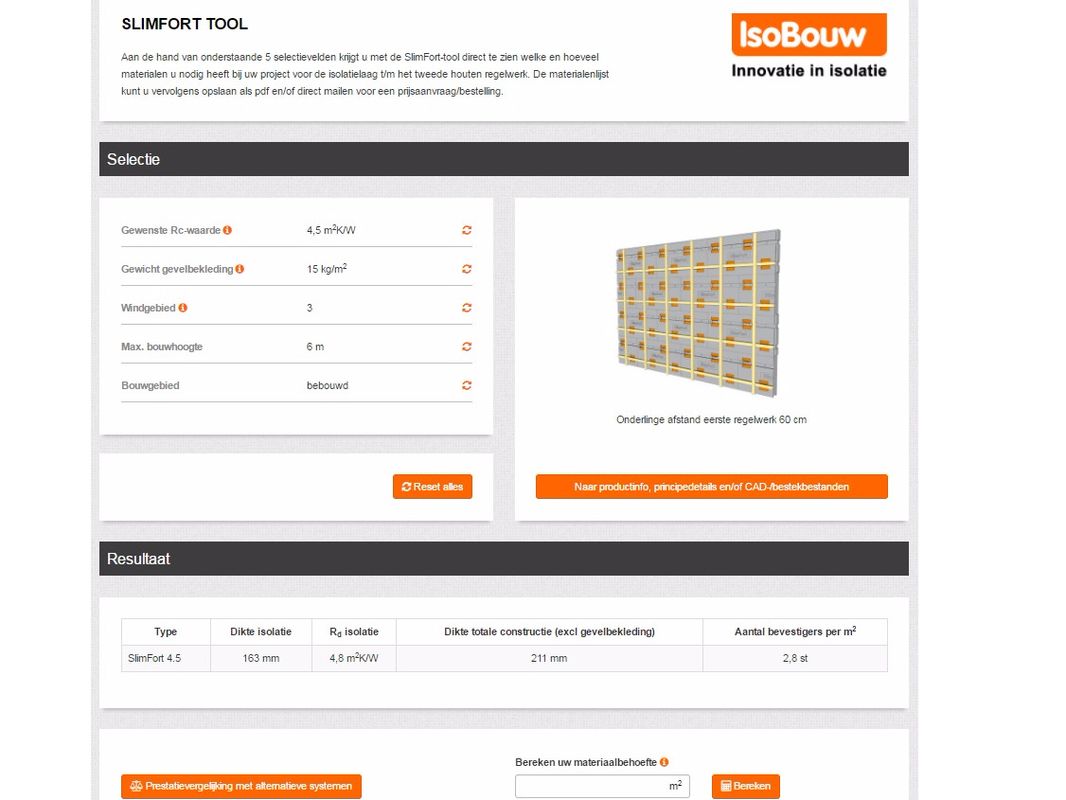Click the IsoBouw logo
The width and height of the screenshot is (1066, 800).
click(x=809, y=45)
